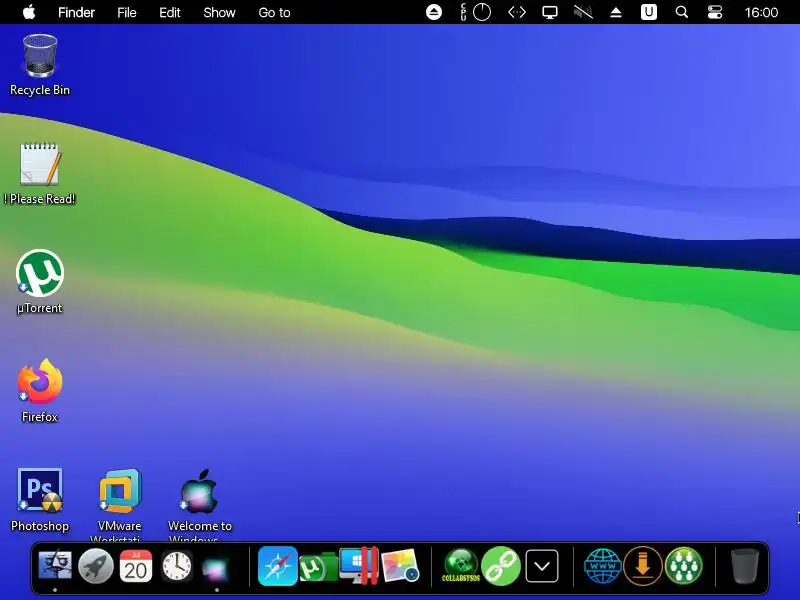Open Finder from the dock
800x600 pixels.
click(55, 565)
